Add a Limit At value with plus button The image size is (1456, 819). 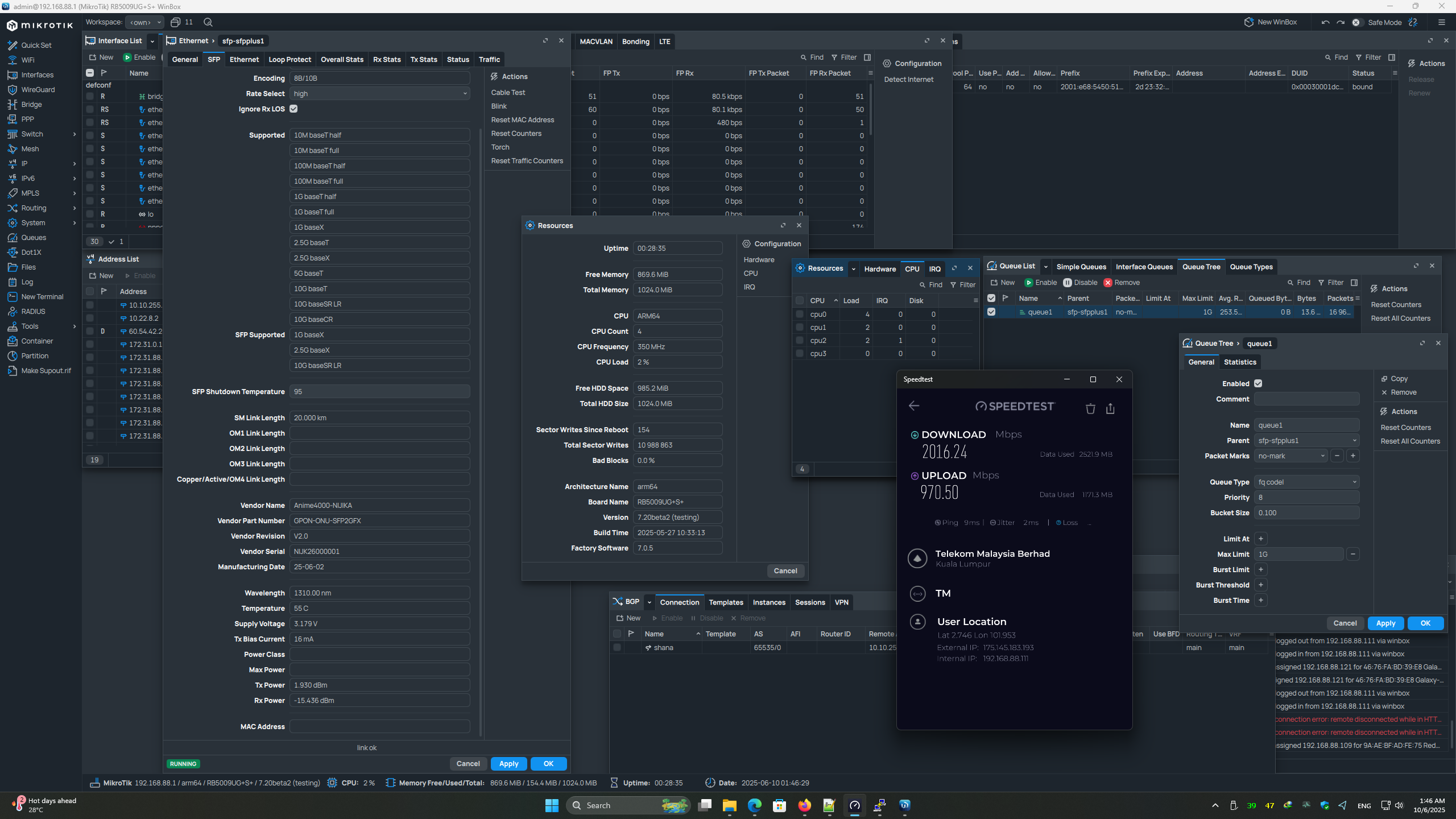click(1261, 539)
